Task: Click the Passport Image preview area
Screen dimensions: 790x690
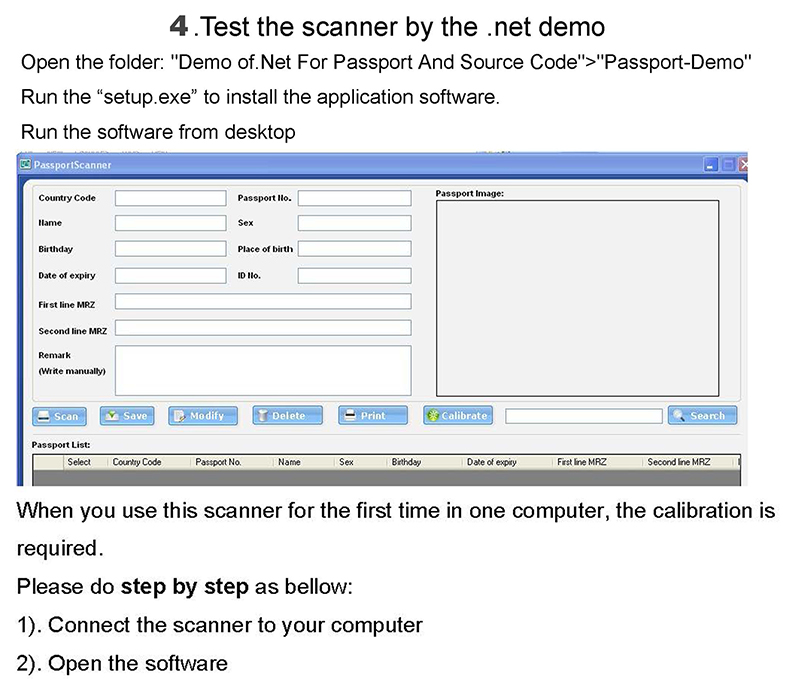Action: pos(577,298)
